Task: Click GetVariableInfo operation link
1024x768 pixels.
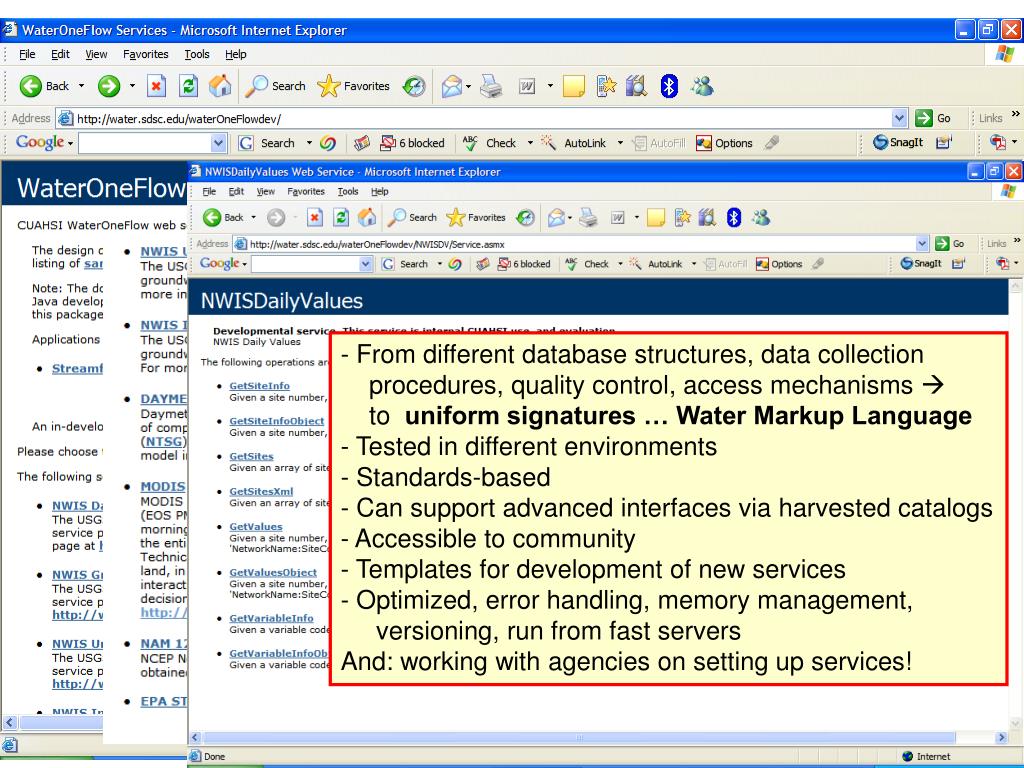Action: 271,618
